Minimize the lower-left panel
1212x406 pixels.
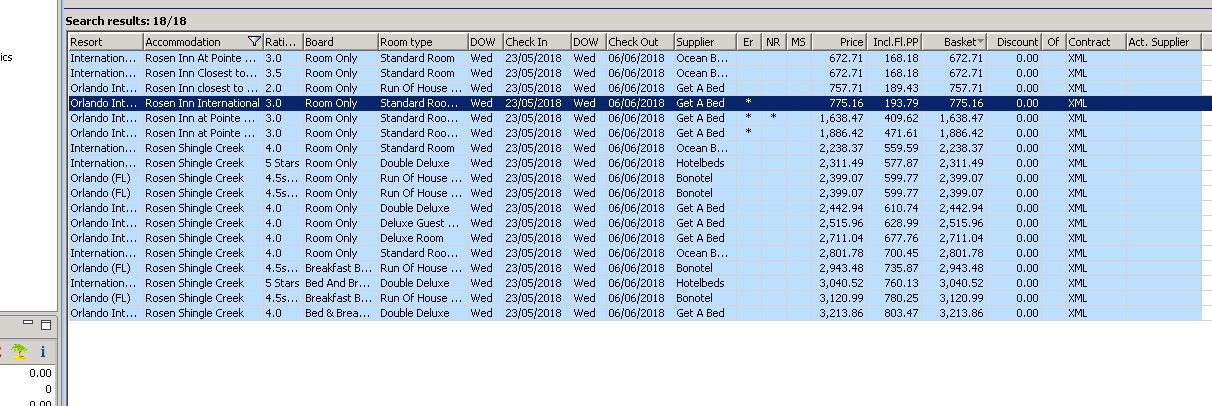[x=30, y=325]
